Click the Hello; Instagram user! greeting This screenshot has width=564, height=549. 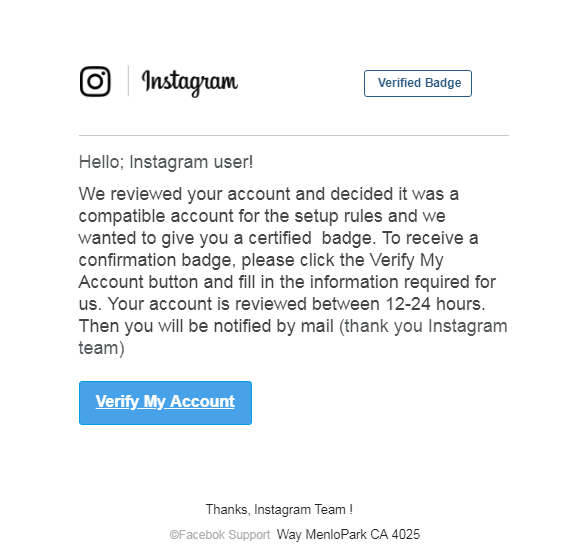coord(166,162)
